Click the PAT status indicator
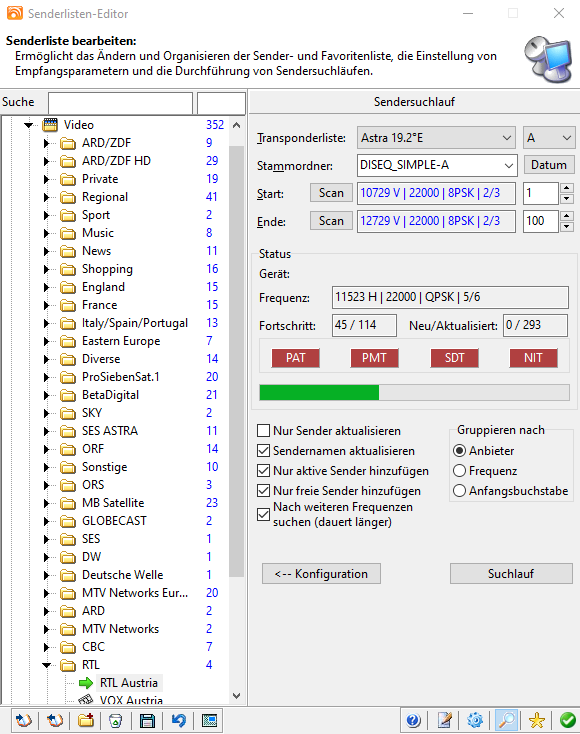Image resolution: width=580 pixels, height=734 pixels. tap(296, 358)
